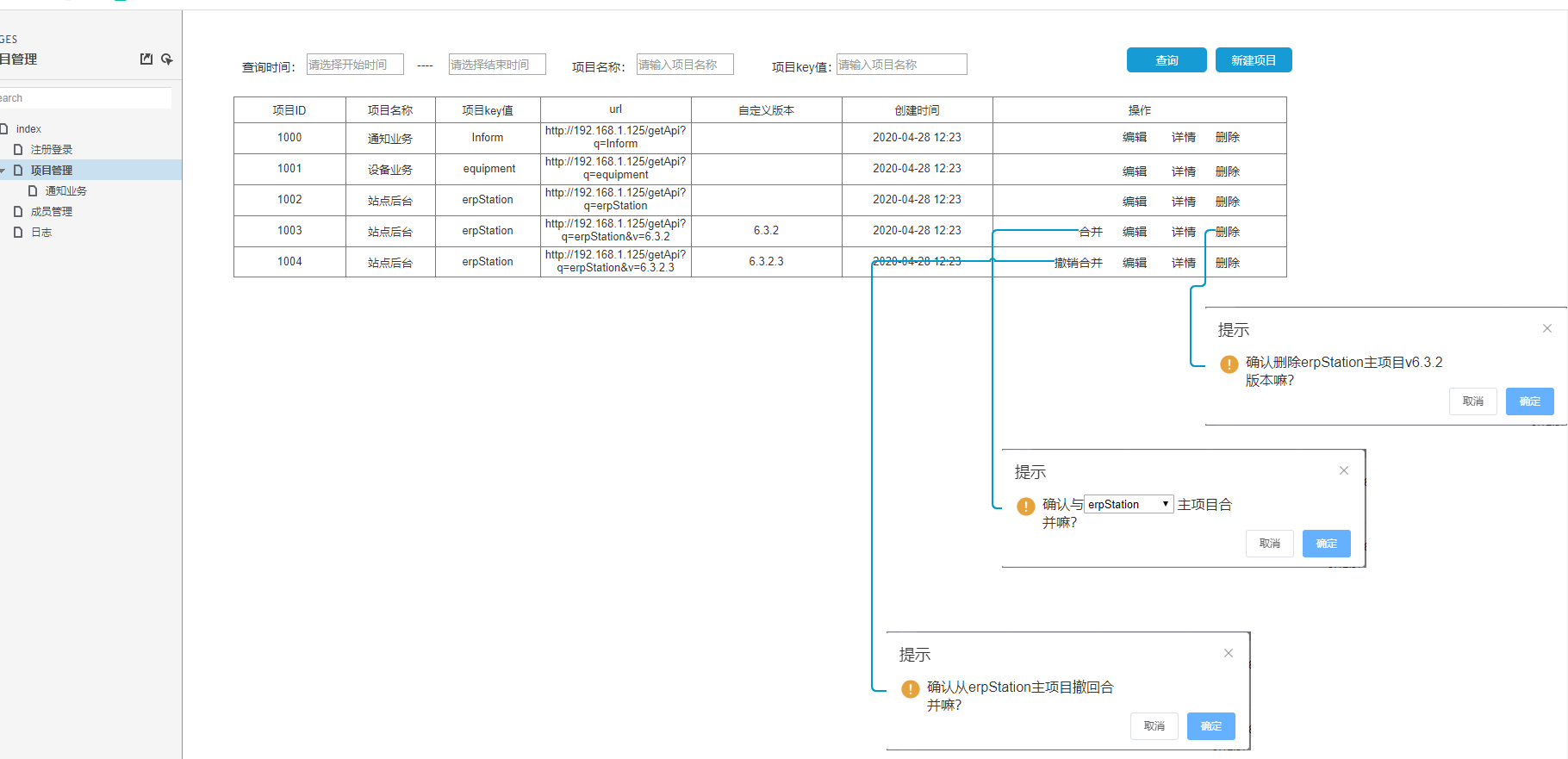The width and height of the screenshot is (1568, 759).
Task: Click the 设备业务 project name cell
Action: (x=390, y=169)
